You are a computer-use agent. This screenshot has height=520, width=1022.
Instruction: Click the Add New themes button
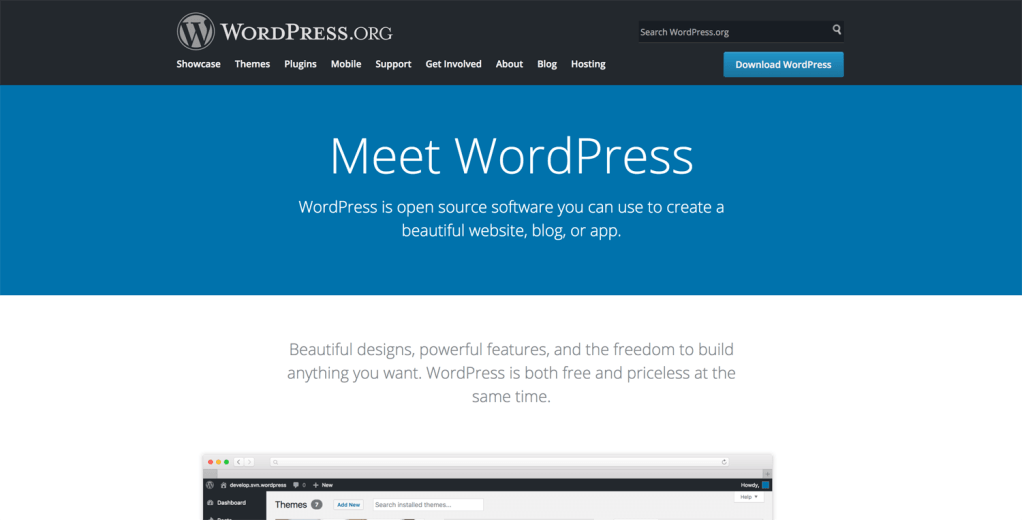click(348, 505)
